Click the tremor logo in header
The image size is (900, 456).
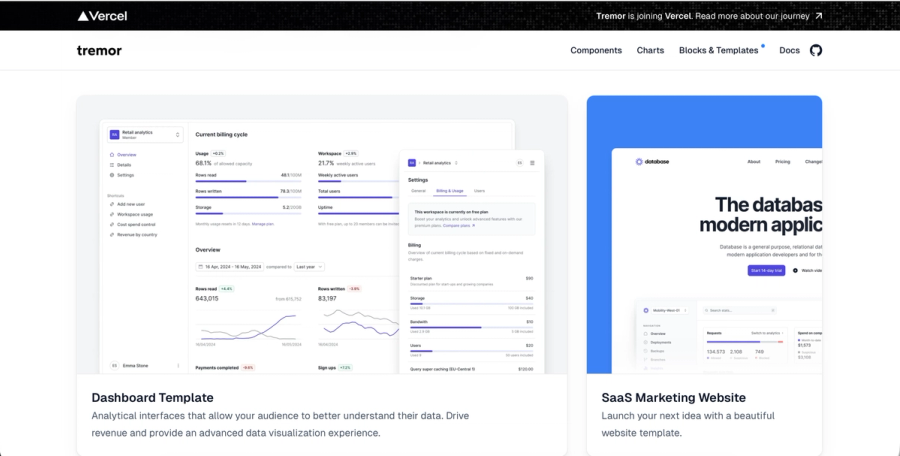tap(99, 51)
